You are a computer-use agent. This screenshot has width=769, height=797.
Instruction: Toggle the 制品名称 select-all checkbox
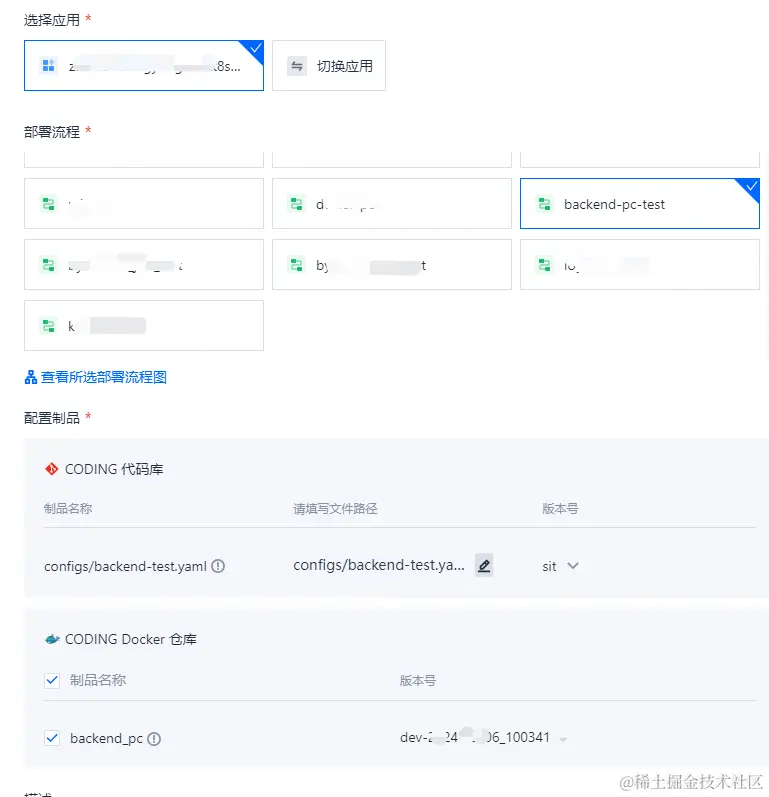[x=52, y=680]
